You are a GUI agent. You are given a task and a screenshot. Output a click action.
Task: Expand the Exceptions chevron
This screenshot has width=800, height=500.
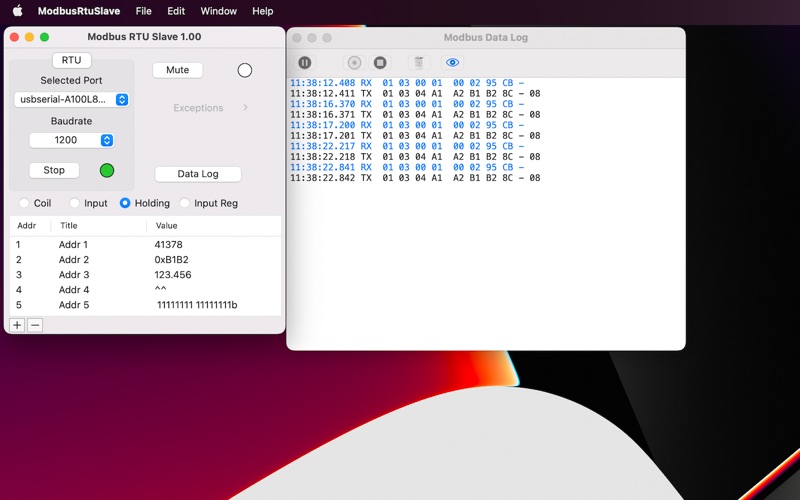coord(245,107)
